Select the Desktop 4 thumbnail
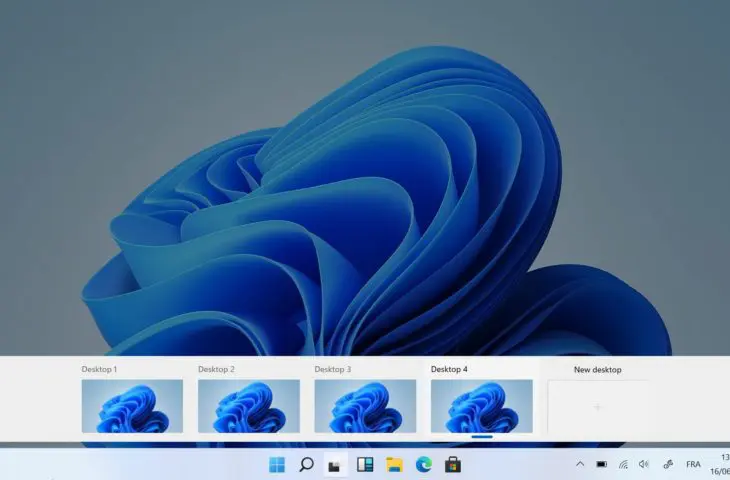 click(x=481, y=406)
